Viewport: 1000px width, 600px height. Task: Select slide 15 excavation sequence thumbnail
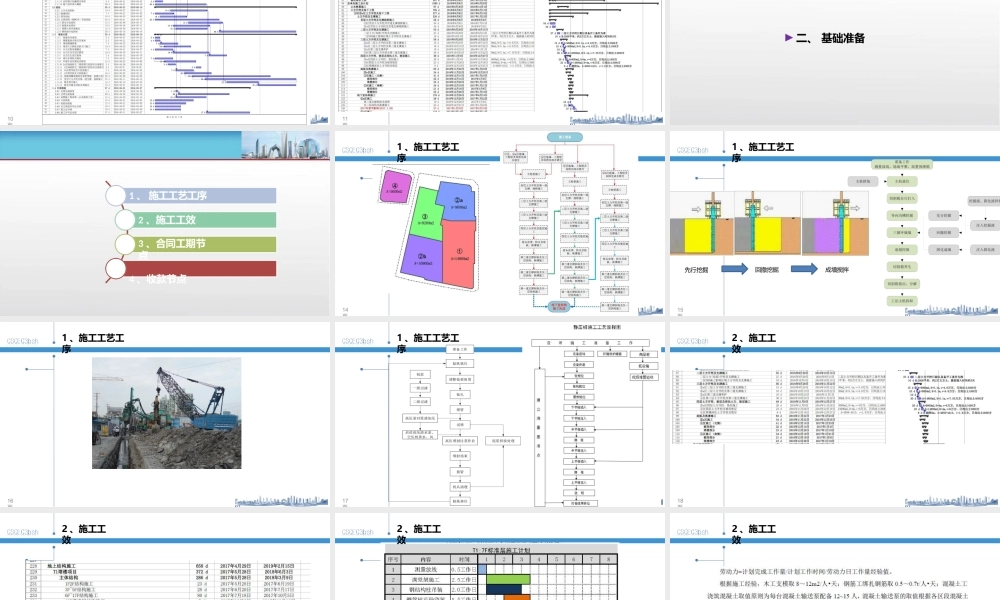point(835,224)
